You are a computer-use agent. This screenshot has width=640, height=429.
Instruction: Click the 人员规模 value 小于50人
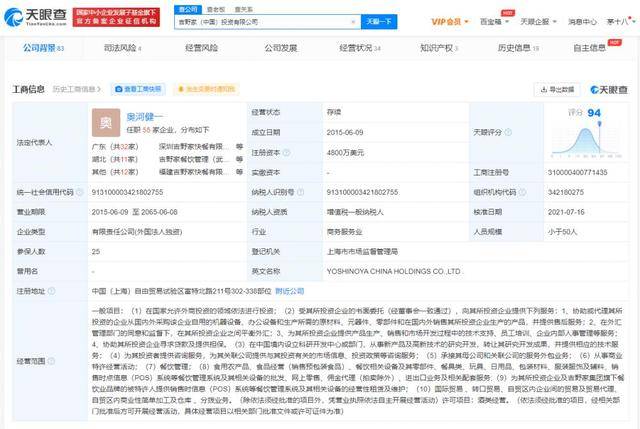pyautogui.click(x=562, y=231)
